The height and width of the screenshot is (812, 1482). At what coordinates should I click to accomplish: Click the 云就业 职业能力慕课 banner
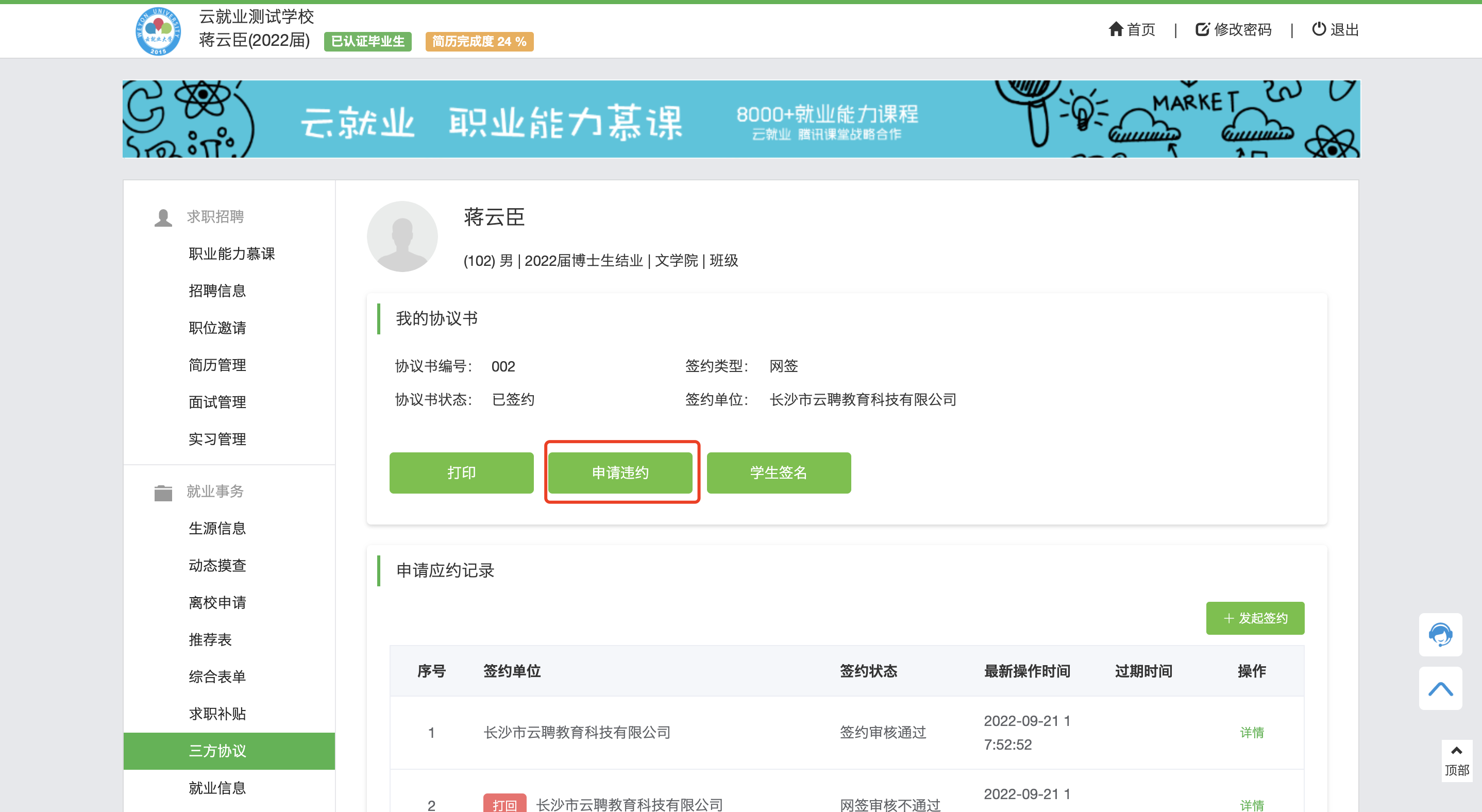740,119
